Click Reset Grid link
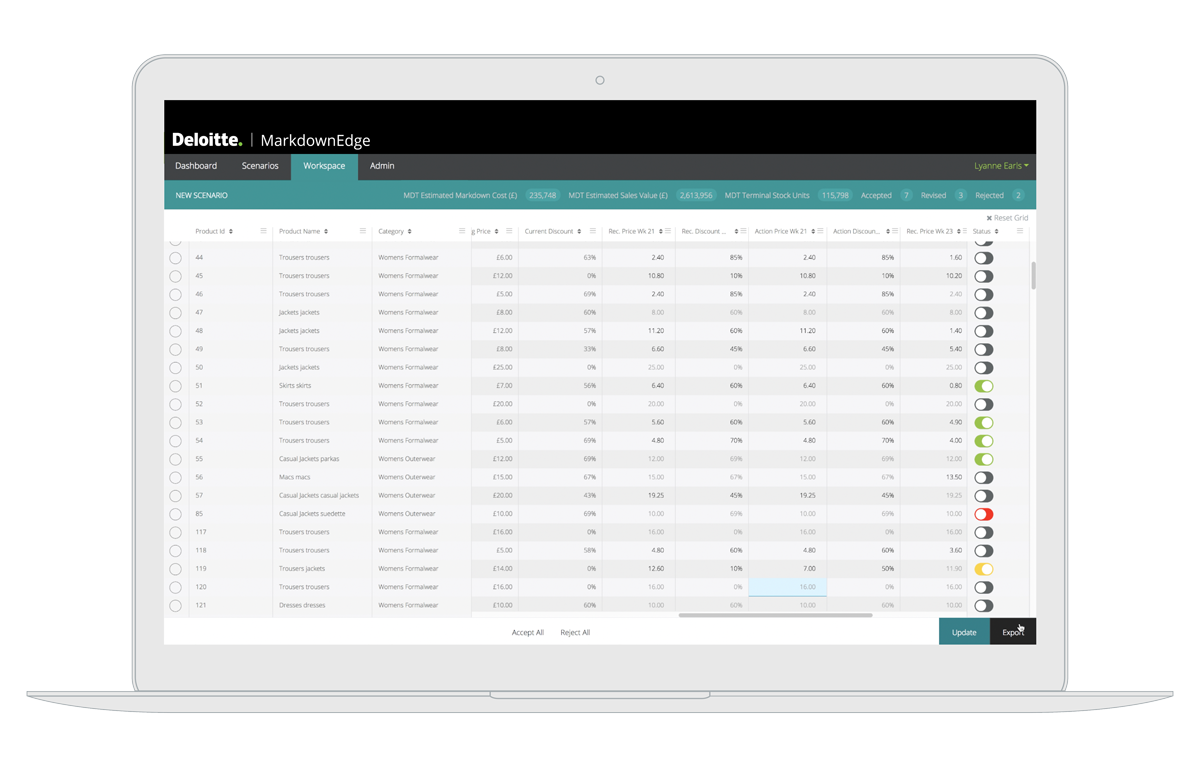 tap(1007, 217)
